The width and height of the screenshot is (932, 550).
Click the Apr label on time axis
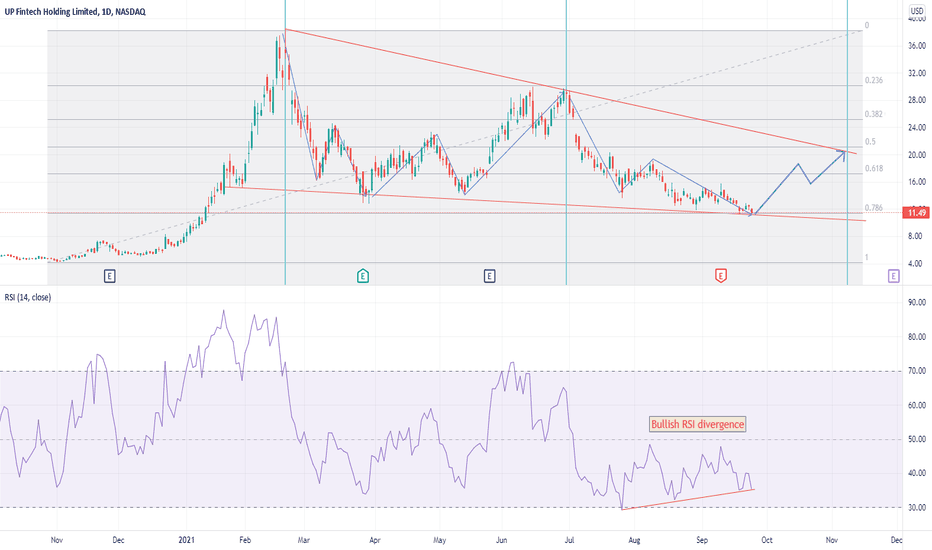[x=374, y=540]
